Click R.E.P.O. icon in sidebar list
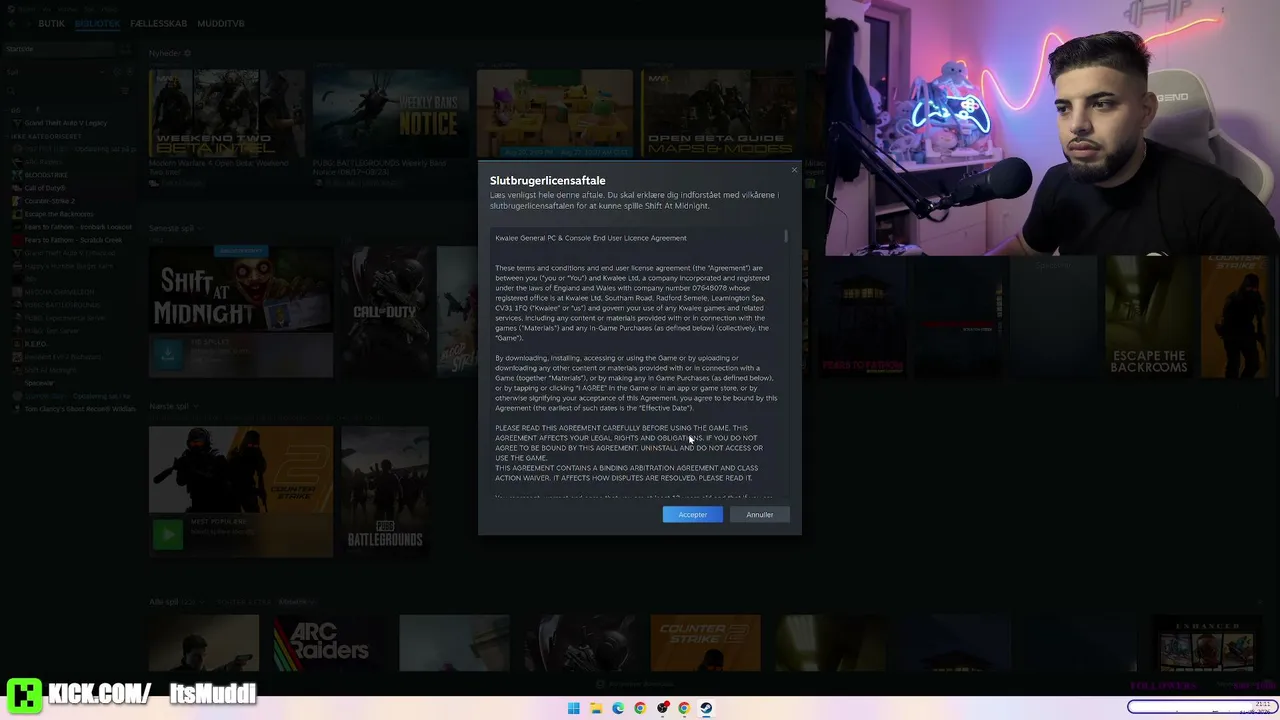Screen dimensions: 1280x720 pyautogui.click(x=17, y=344)
